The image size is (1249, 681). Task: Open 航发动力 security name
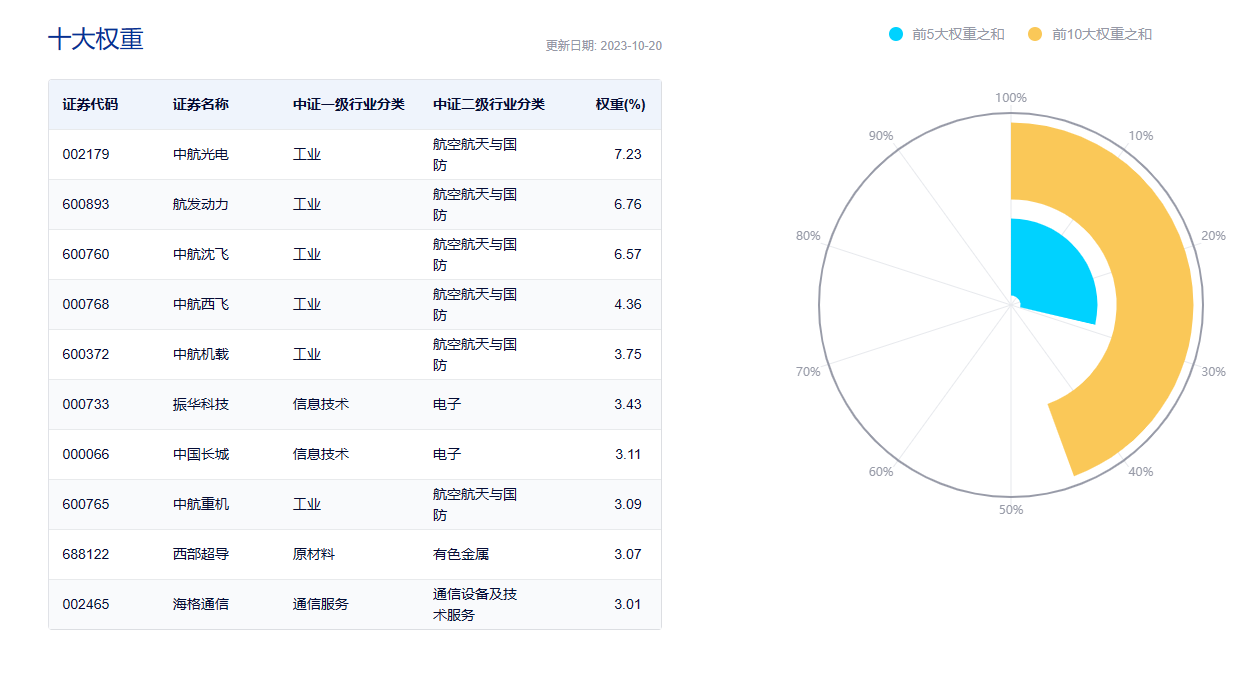[x=201, y=204]
